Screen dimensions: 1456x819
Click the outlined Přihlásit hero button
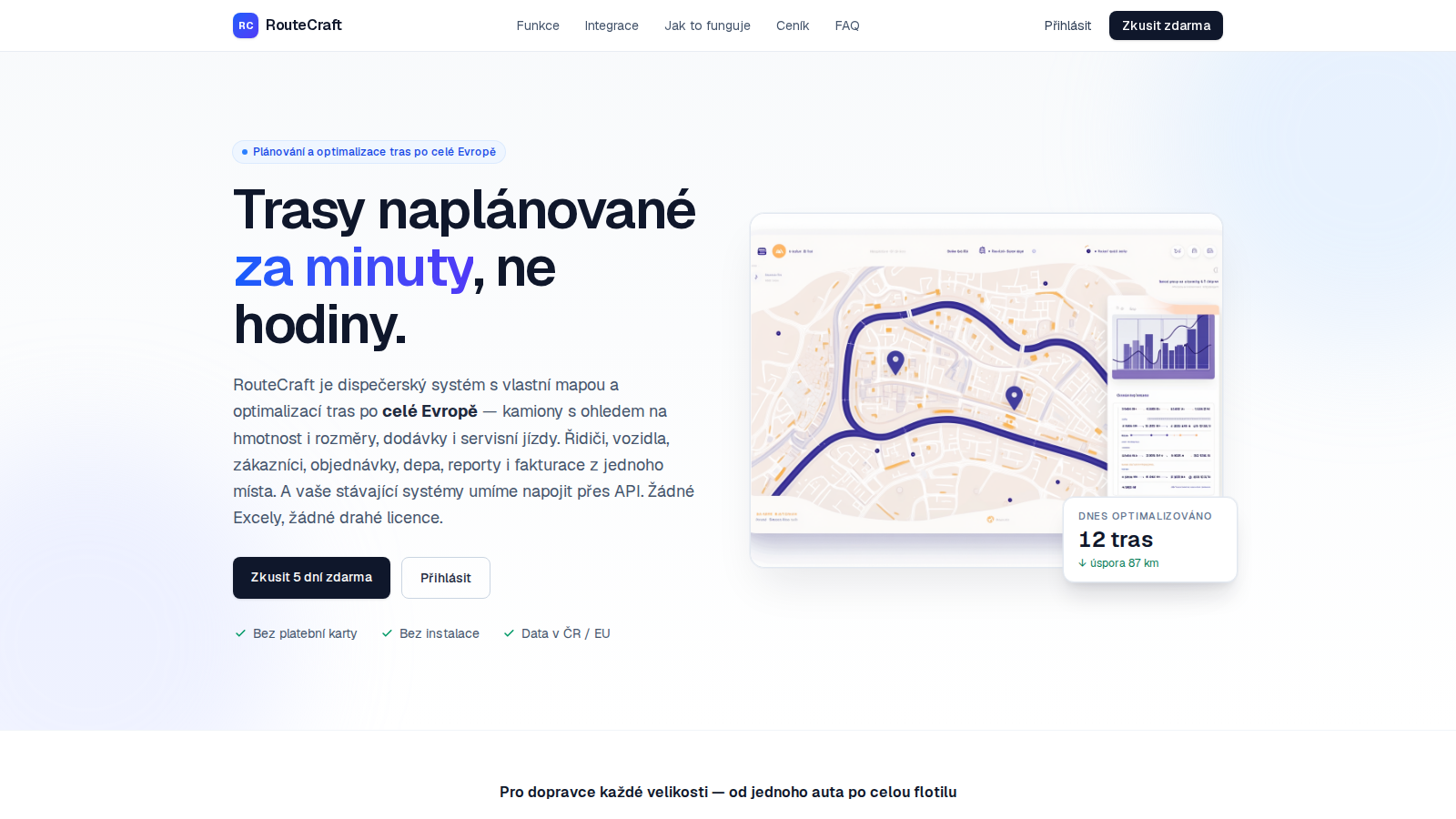click(446, 578)
